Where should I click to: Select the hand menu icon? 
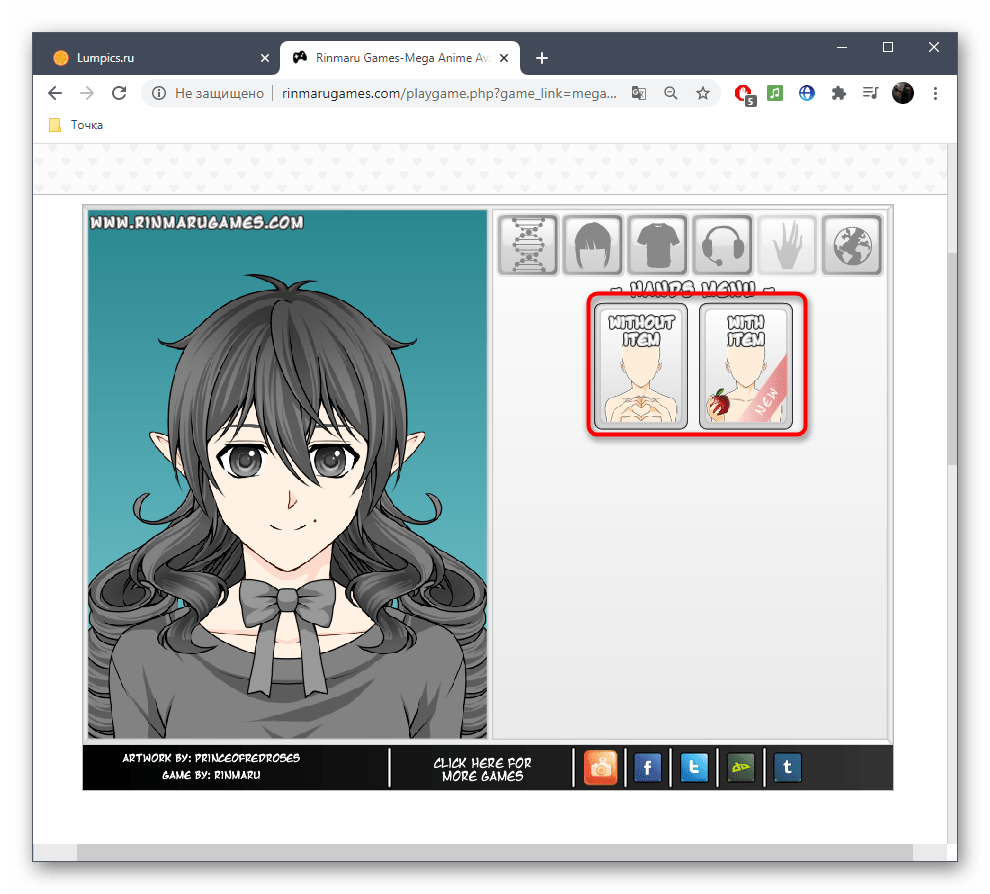click(x=787, y=245)
